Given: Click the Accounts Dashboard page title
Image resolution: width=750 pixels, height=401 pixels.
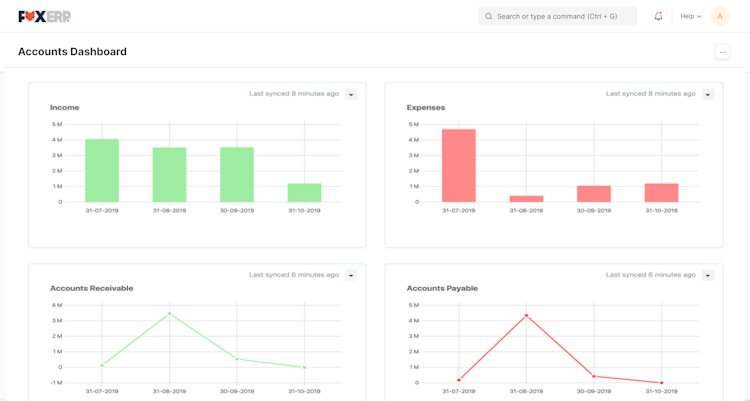Looking at the screenshot, I should [72, 52].
